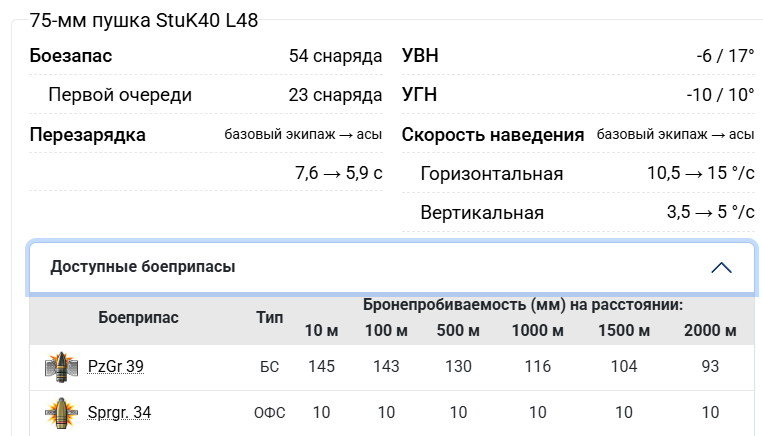
Task: Click the PzGr 39 shell icon
Action: (x=61, y=366)
